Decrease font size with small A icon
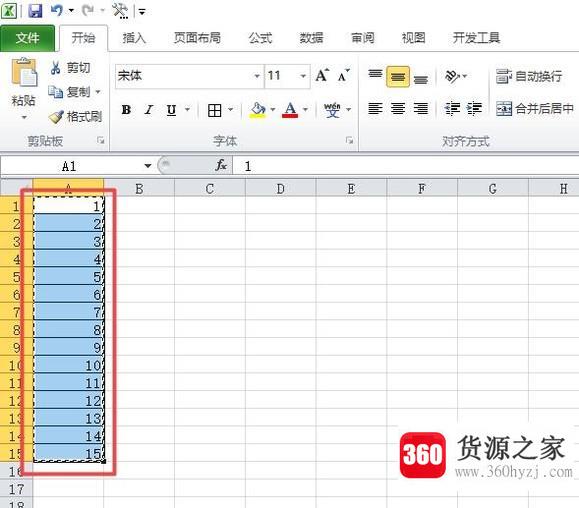The image size is (579, 508). [x=343, y=76]
